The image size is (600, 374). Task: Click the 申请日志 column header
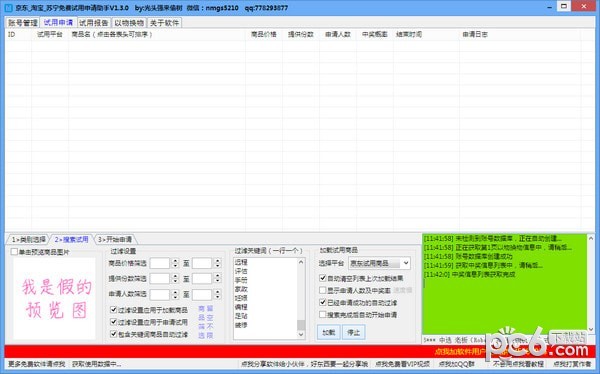point(520,34)
